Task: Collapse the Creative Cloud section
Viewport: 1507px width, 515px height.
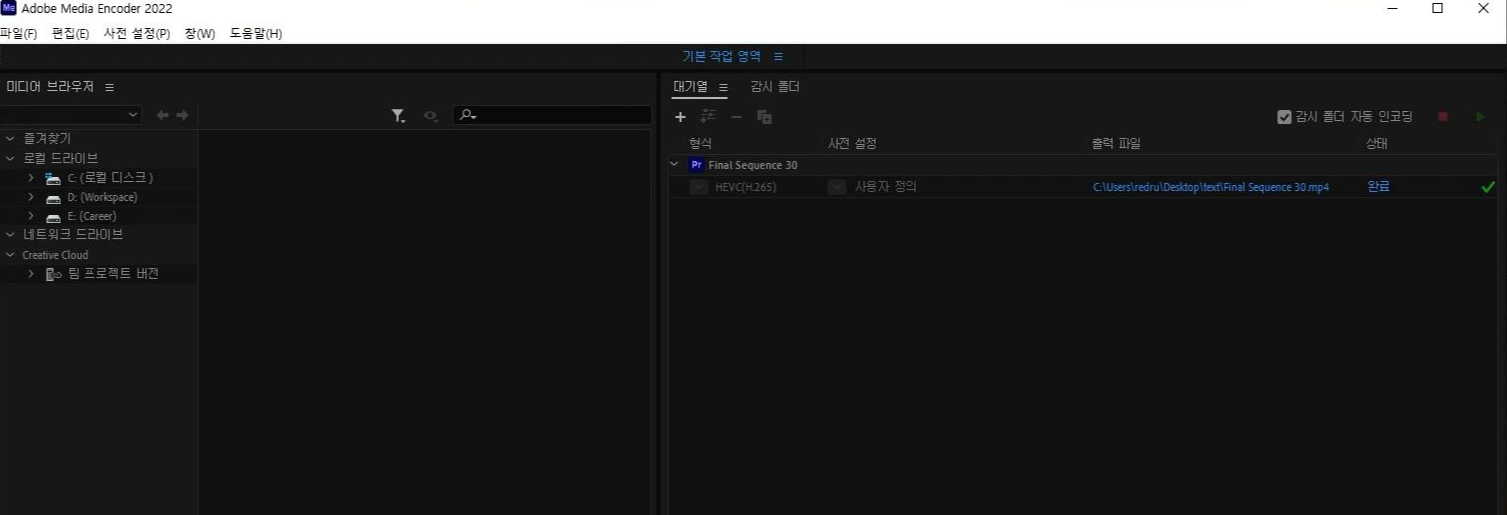Action: [10, 255]
